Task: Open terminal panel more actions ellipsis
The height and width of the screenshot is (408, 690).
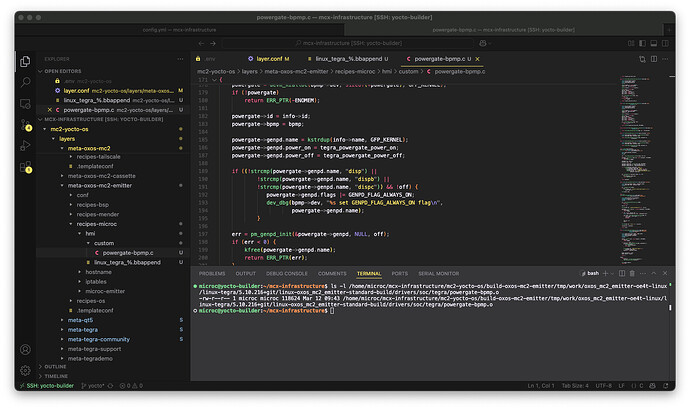Action: (643, 273)
